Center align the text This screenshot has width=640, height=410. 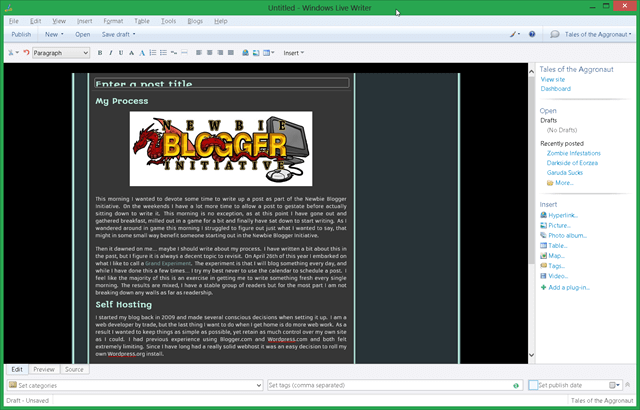(209, 53)
